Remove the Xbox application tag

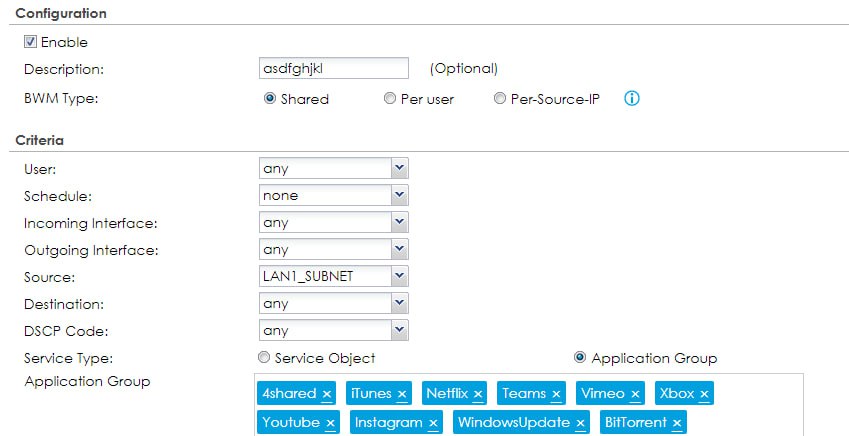click(704, 394)
